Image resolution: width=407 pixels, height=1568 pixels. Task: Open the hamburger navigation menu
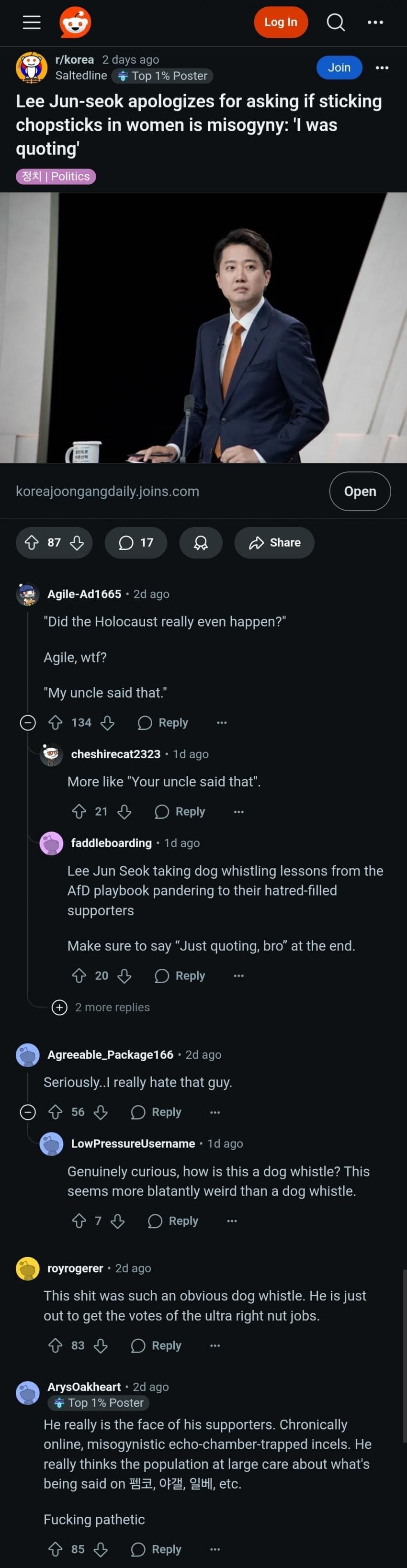32,22
